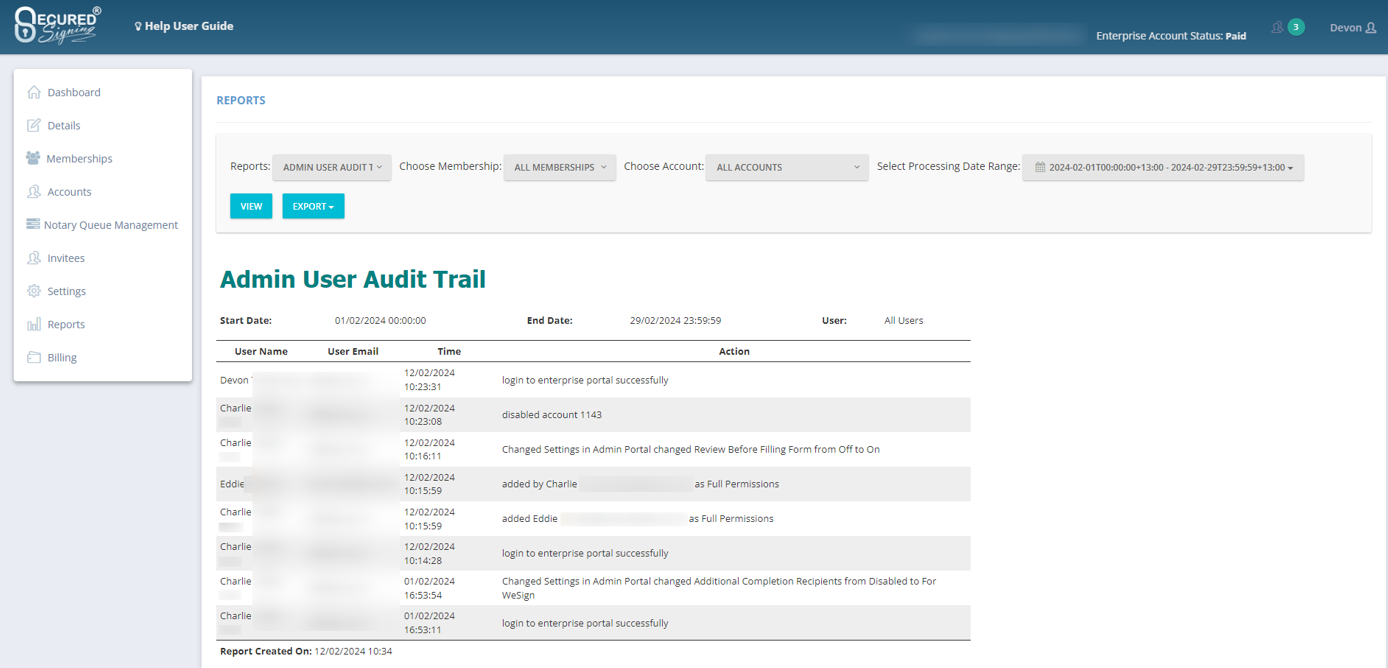This screenshot has height=668, width=1388.
Task: Open the Help User Guide link
Action: coord(184,26)
